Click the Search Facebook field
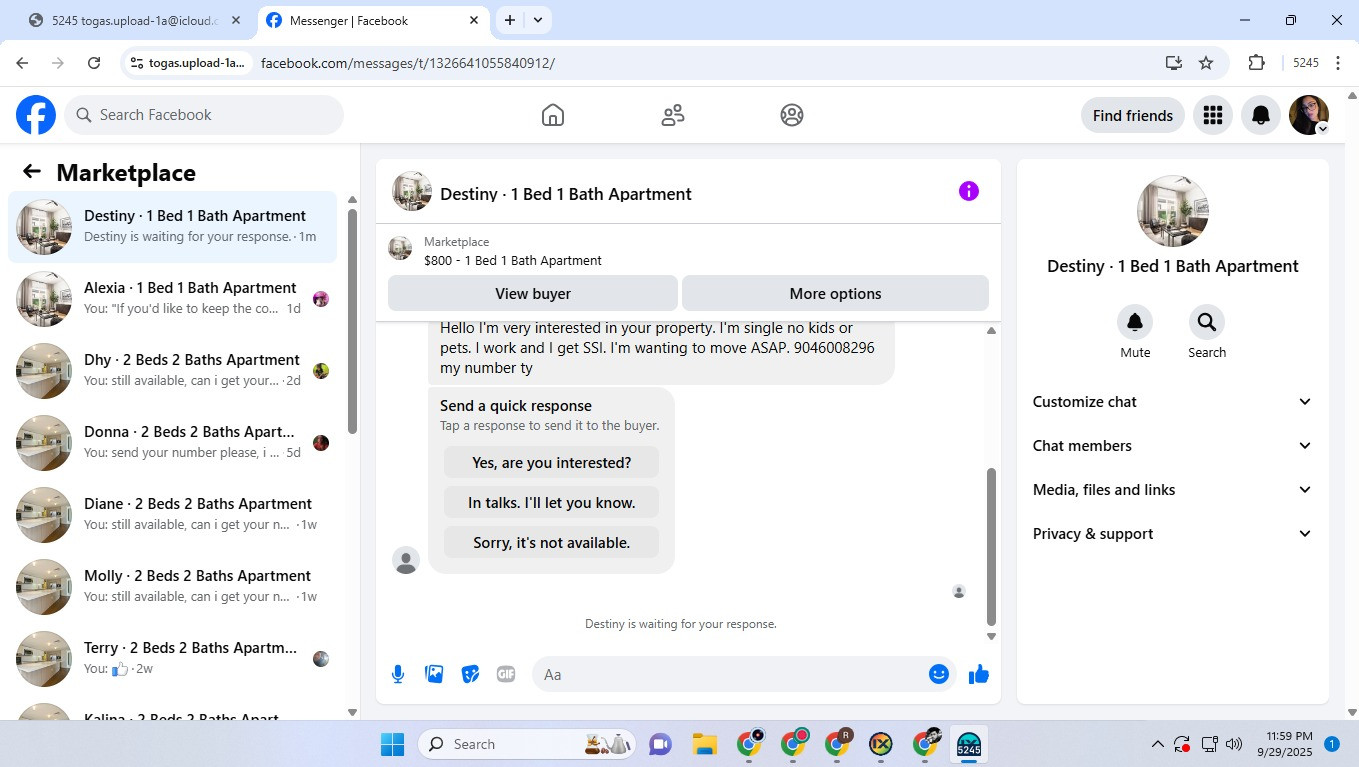Image resolution: width=1359 pixels, height=767 pixels. point(204,115)
